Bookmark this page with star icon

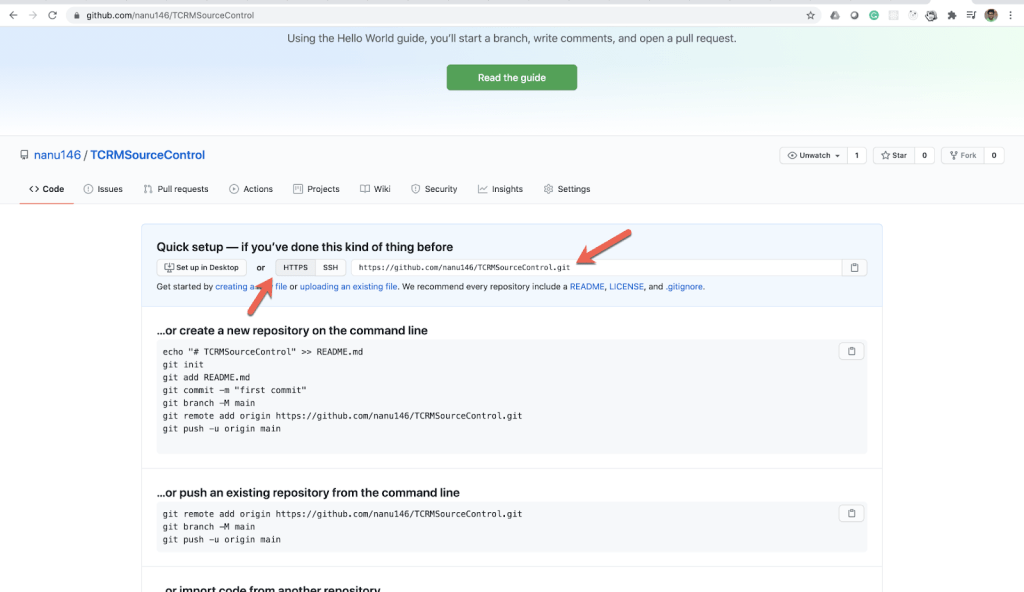pos(811,15)
